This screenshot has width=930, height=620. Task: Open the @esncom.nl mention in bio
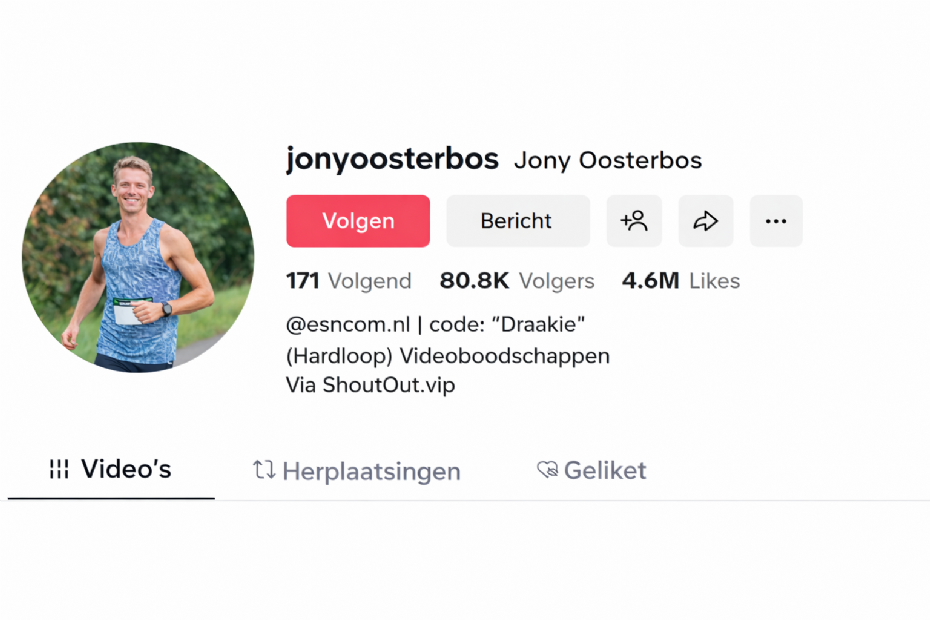coord(348,325)
